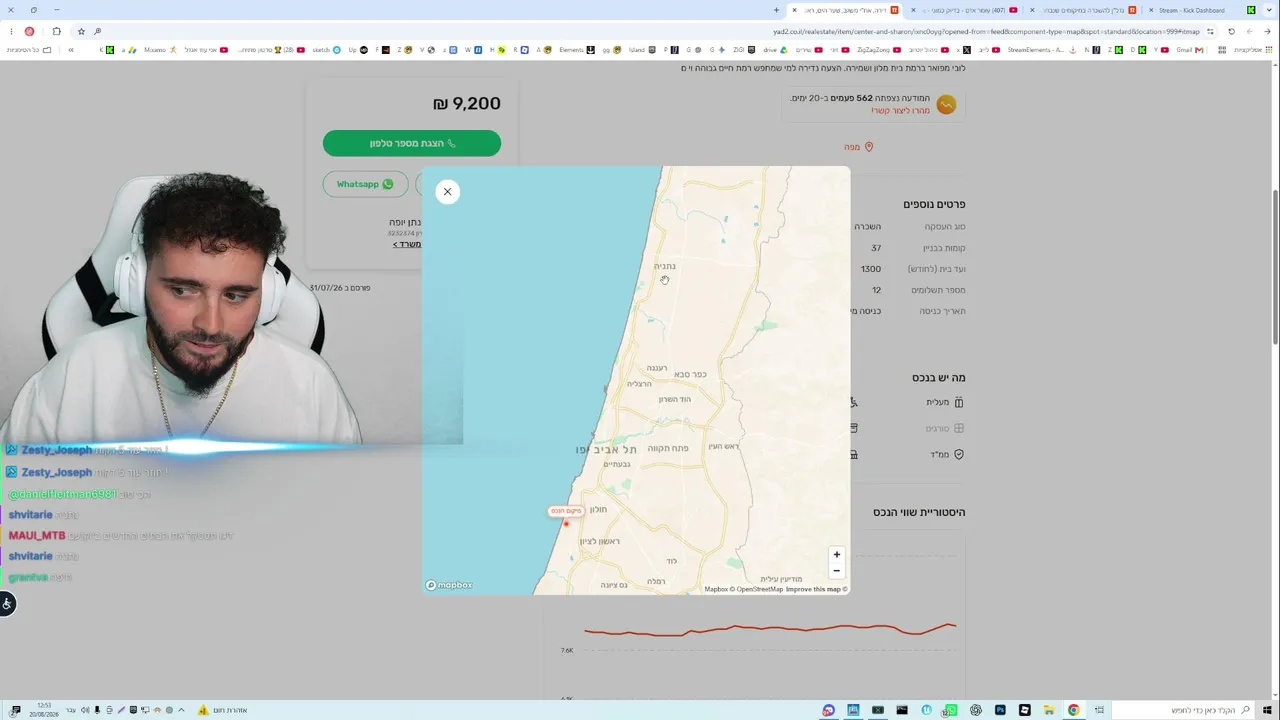Screen dimensions: 1280x720
Task: Click the property value history heading
Action: 919,512
